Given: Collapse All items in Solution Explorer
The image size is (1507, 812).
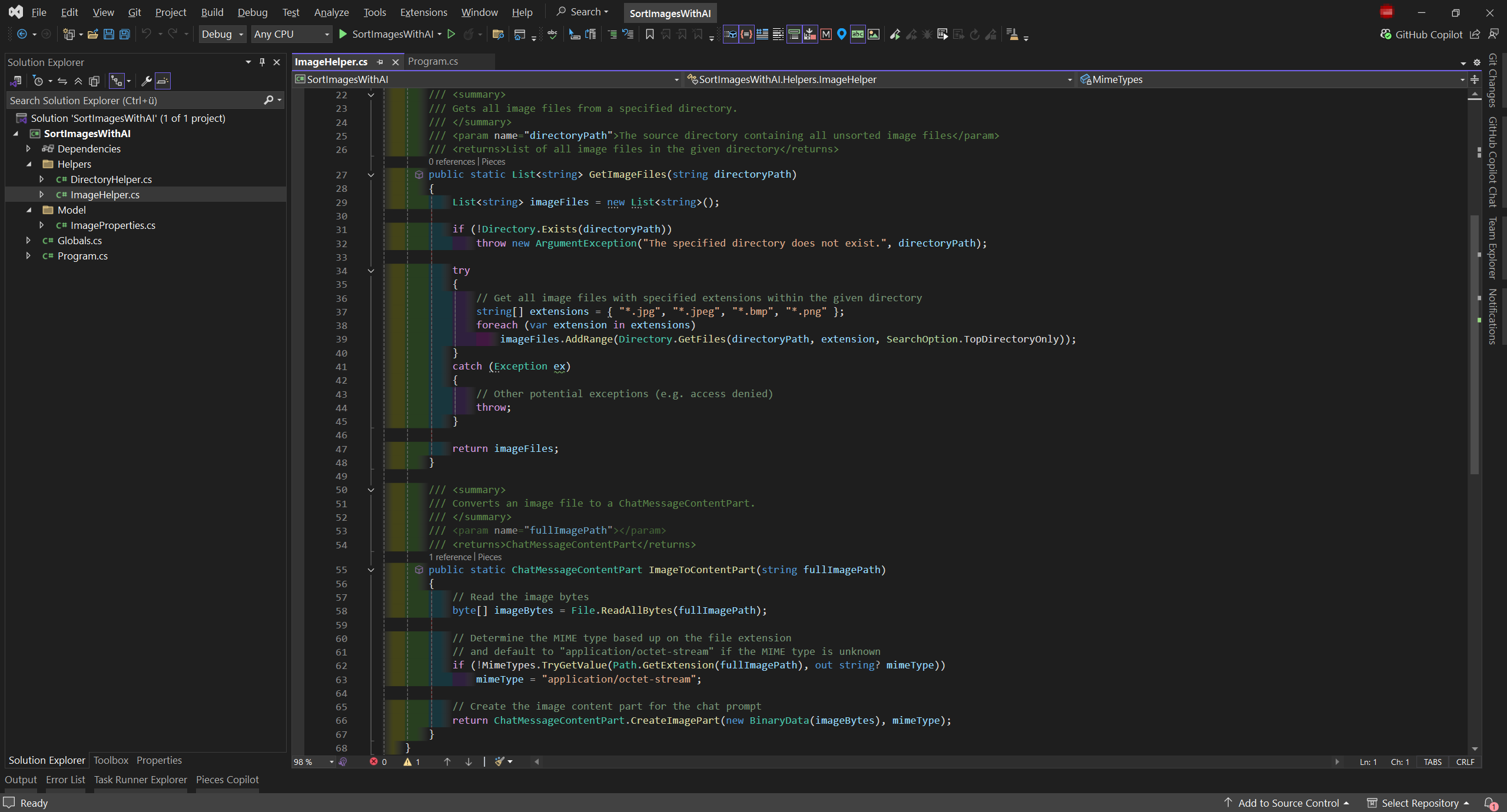Looking at the screenshot, I should pos(78,81).
